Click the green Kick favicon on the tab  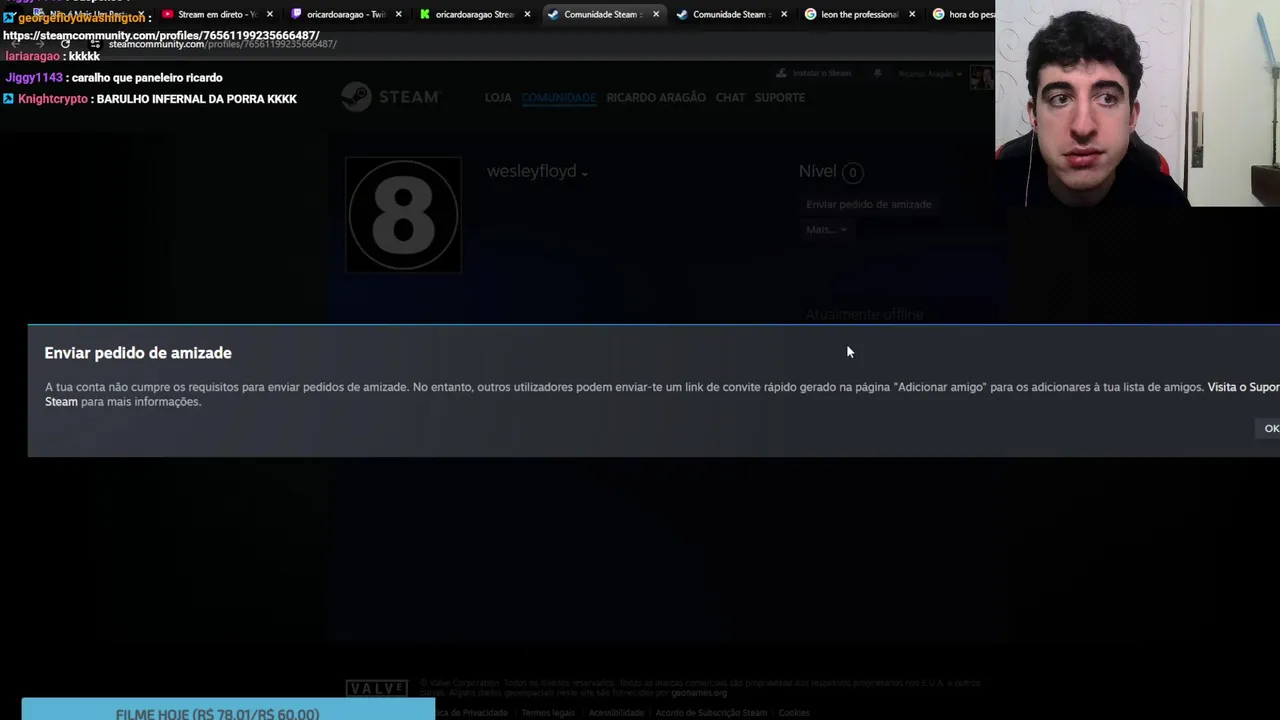(x=425, y=14)
